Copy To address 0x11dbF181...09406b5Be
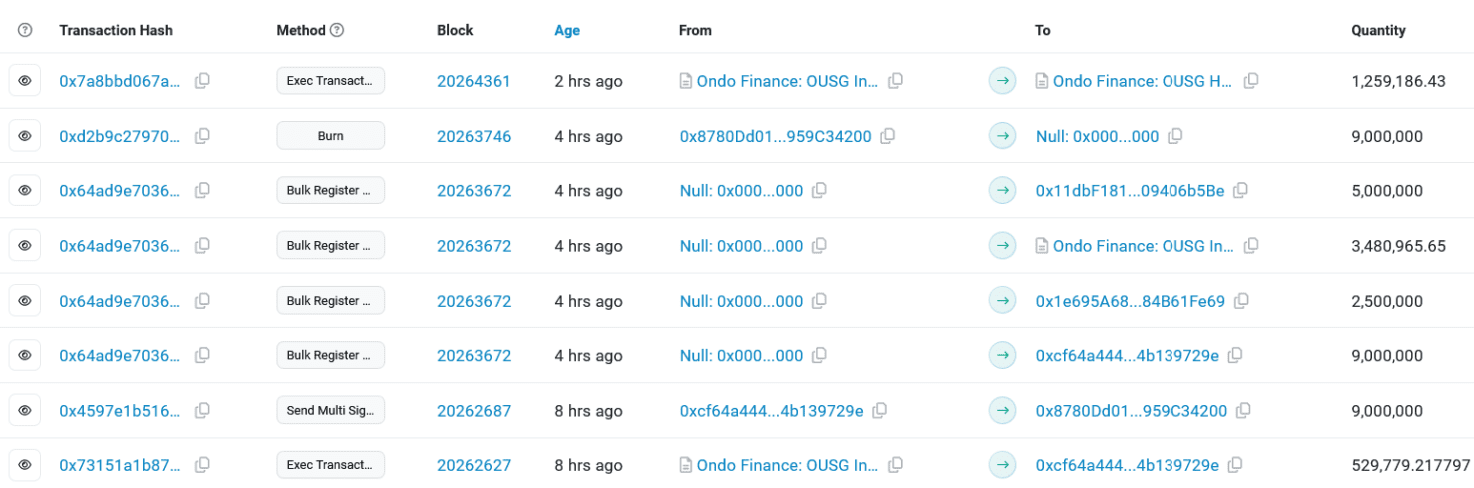 (1240, 191)
